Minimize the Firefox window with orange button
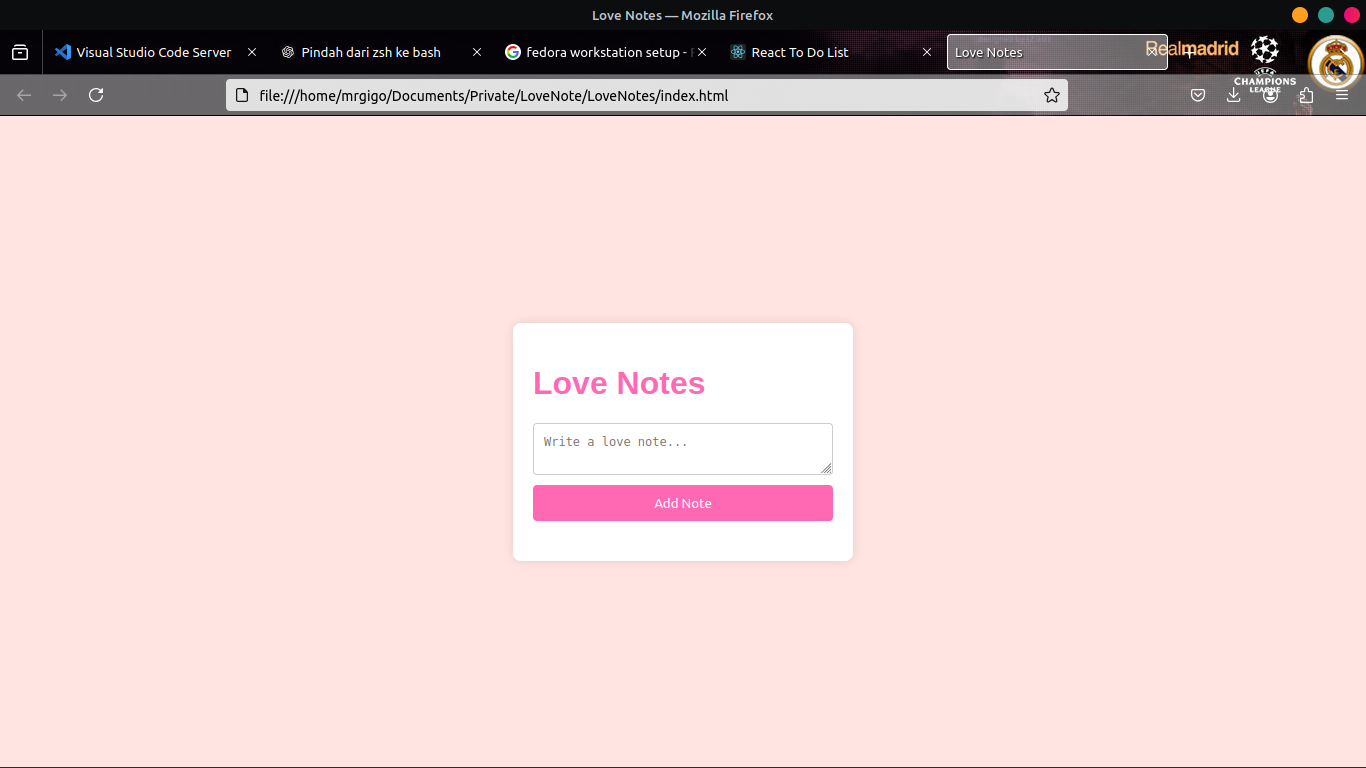Viewport: 1366px width, 768px height. [x=1300, y=15]
